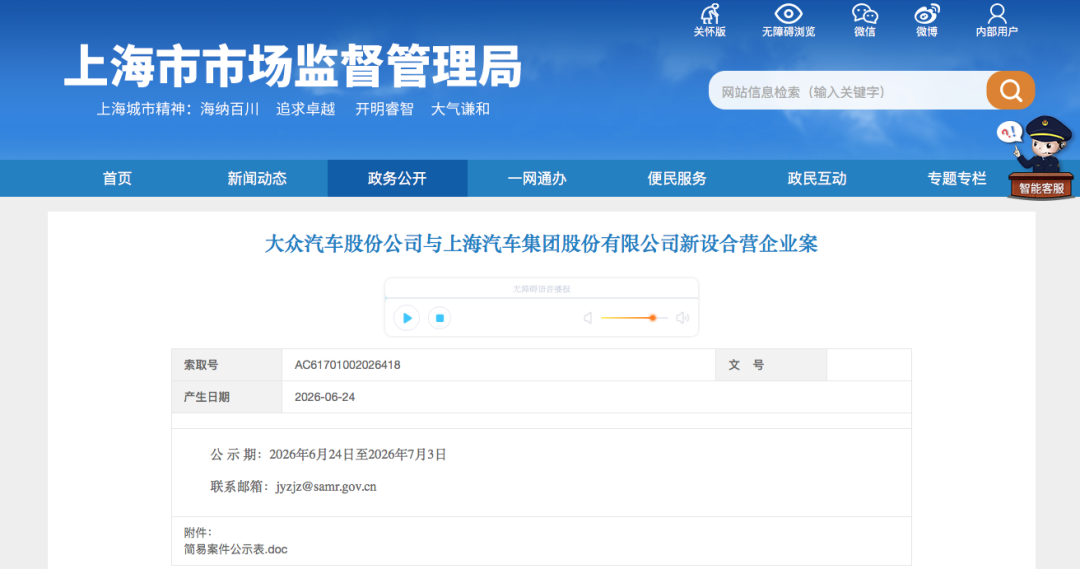Open the 智能客服 police mascot assistant
1080x569 pixels.
(x=1040, y=158)
